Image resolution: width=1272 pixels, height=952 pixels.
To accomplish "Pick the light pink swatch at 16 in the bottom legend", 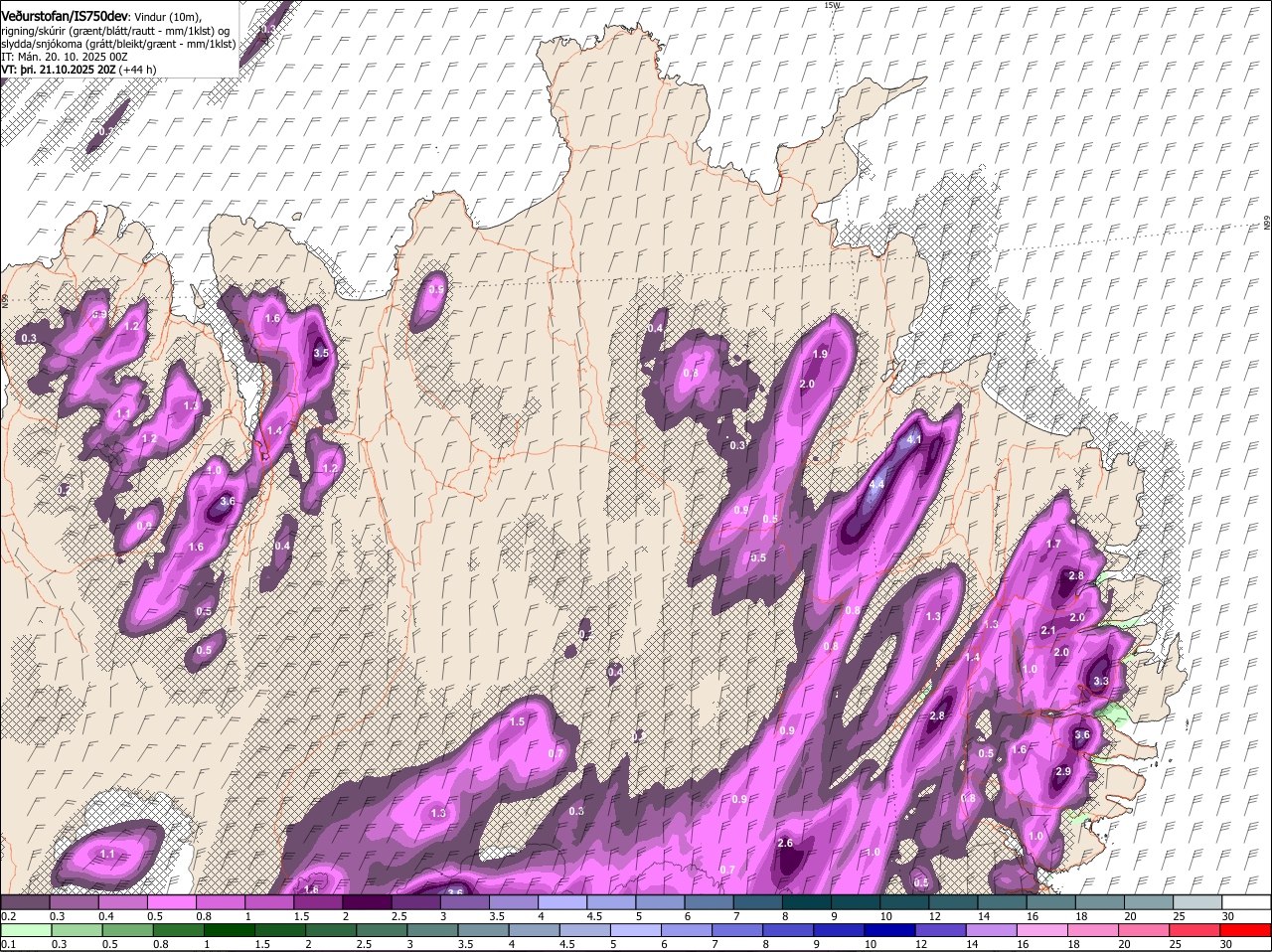I will click(1042, 931).
